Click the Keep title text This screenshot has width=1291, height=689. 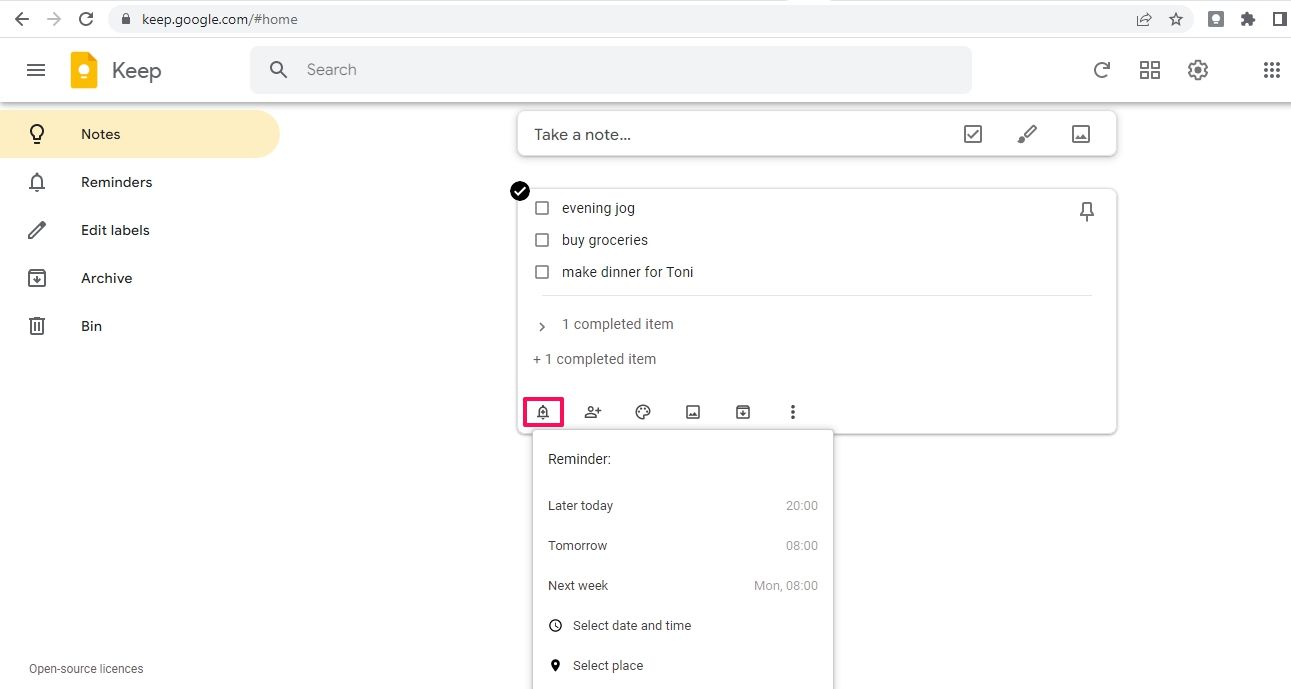[136, 70]
